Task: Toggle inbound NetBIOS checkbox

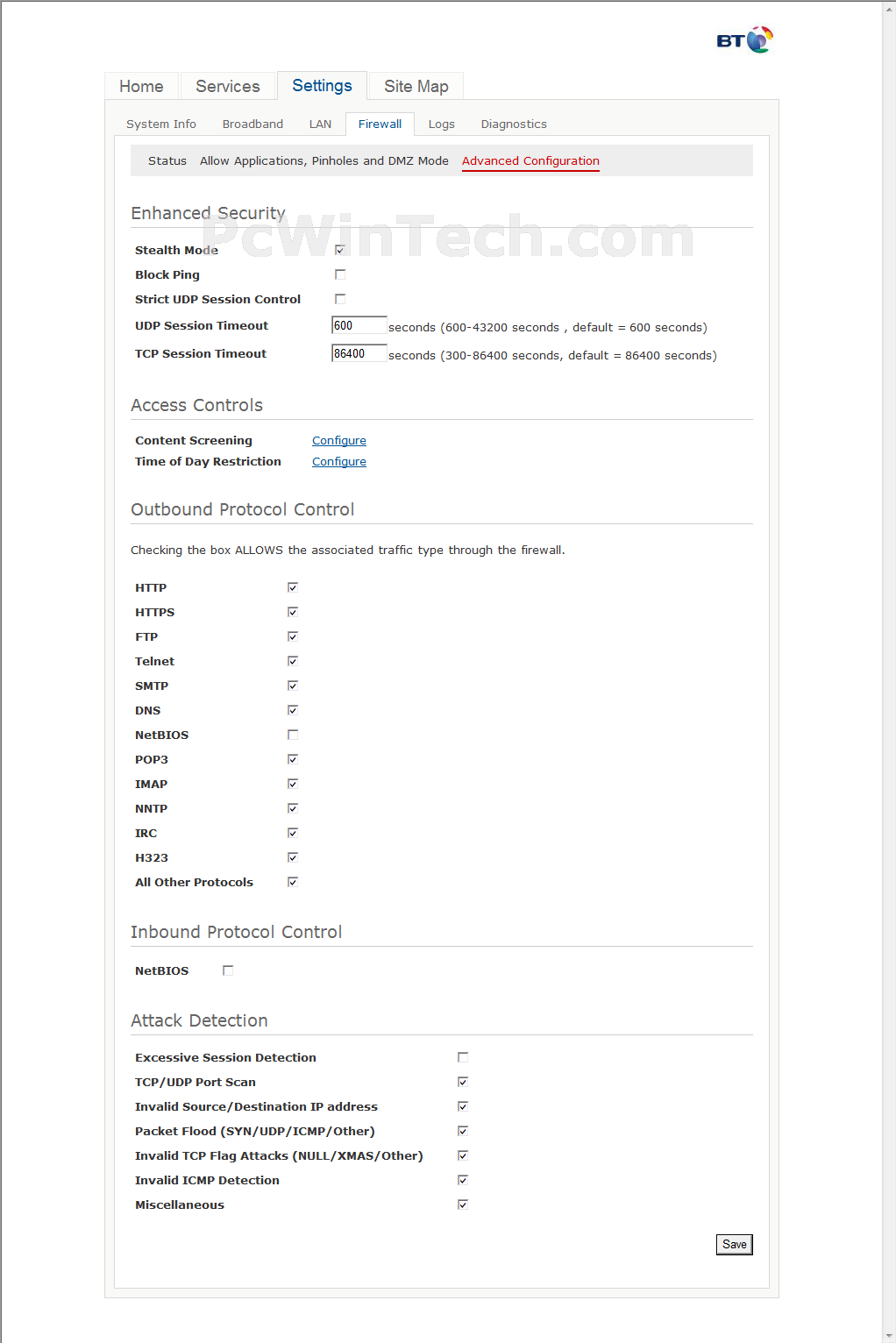Action: tap(228, 970)
